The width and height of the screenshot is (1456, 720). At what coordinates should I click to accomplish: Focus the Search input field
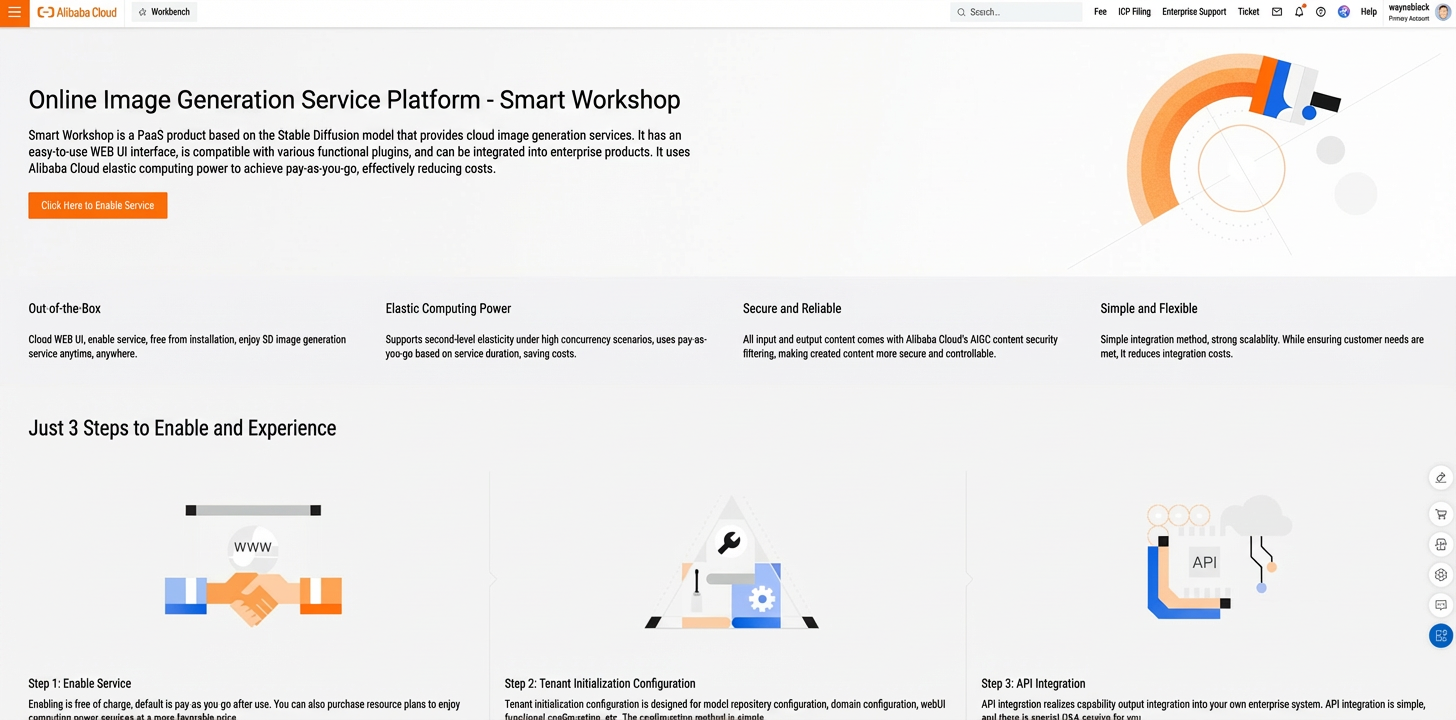click(1016, 12)
